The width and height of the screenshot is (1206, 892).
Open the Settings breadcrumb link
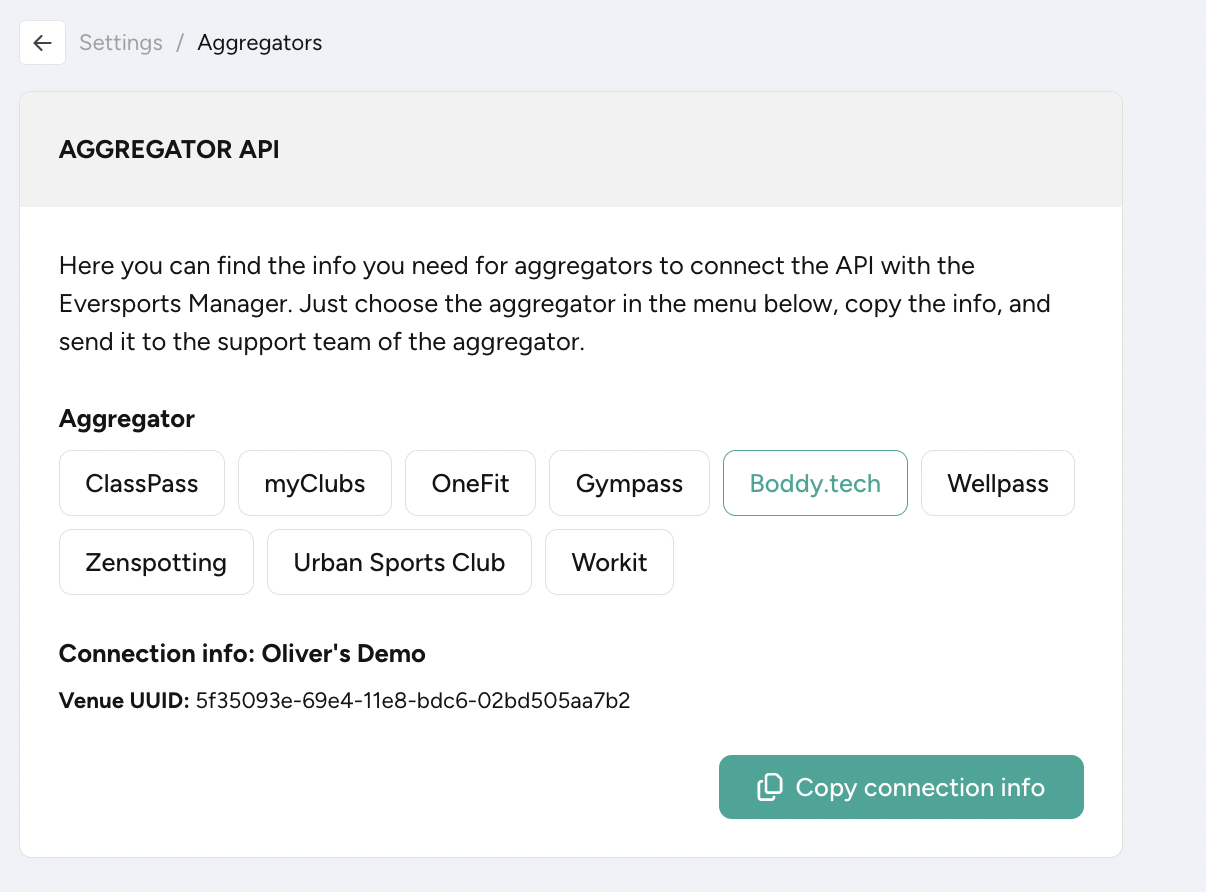pos(121,43)
